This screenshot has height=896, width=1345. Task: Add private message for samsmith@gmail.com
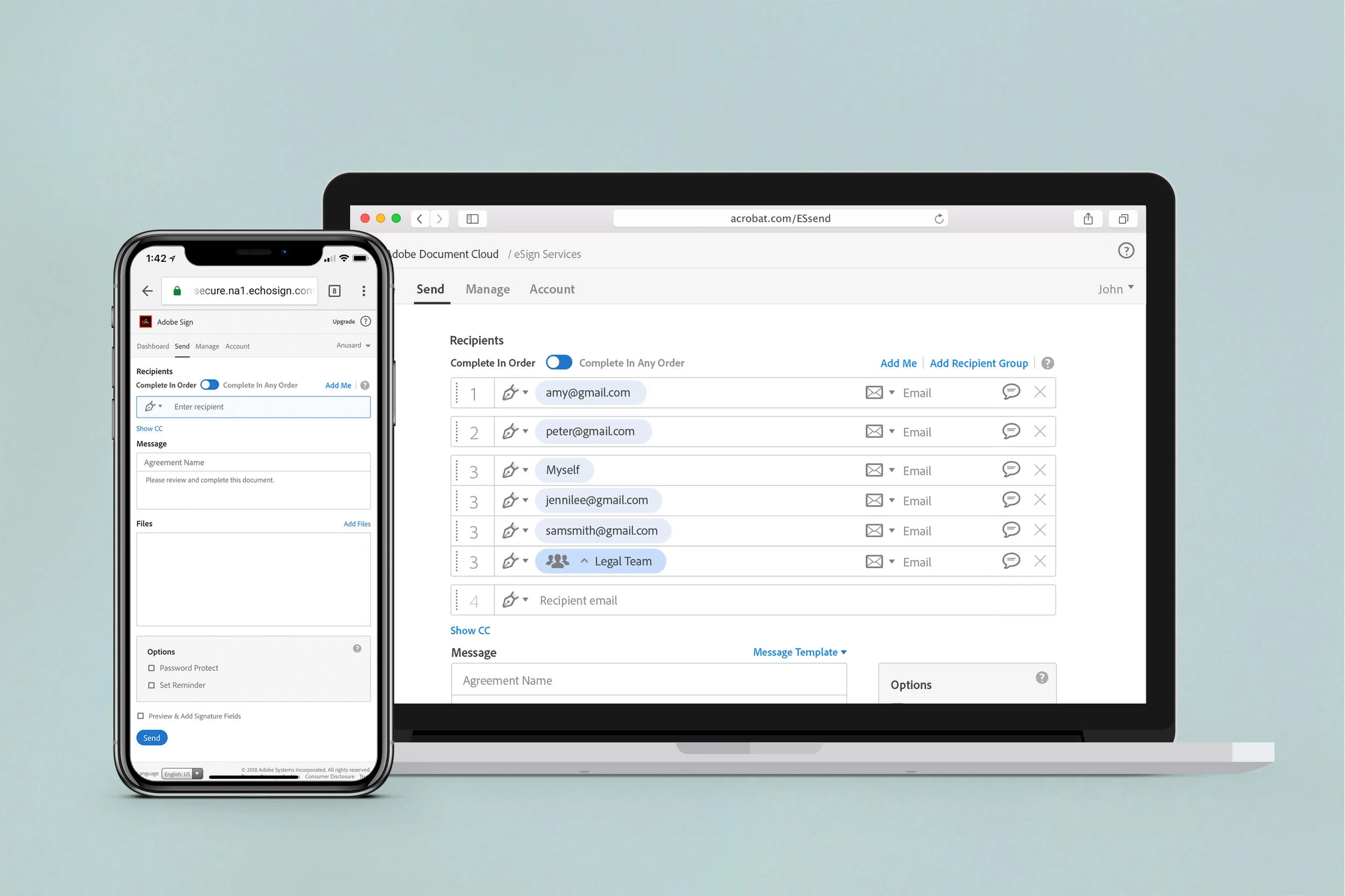1010,530
